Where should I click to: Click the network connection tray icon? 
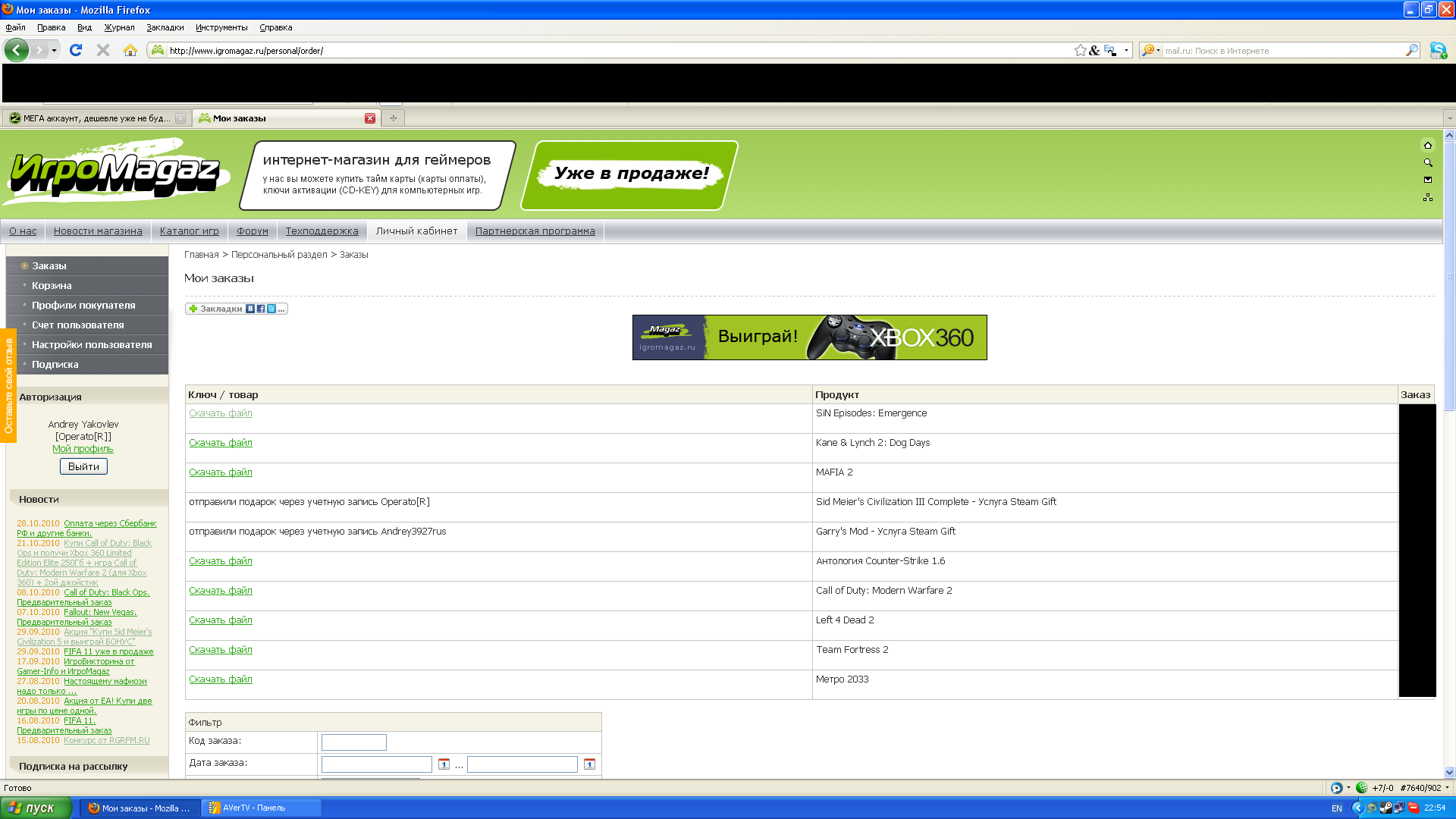pyautogui.click(x=1399, y=808)
